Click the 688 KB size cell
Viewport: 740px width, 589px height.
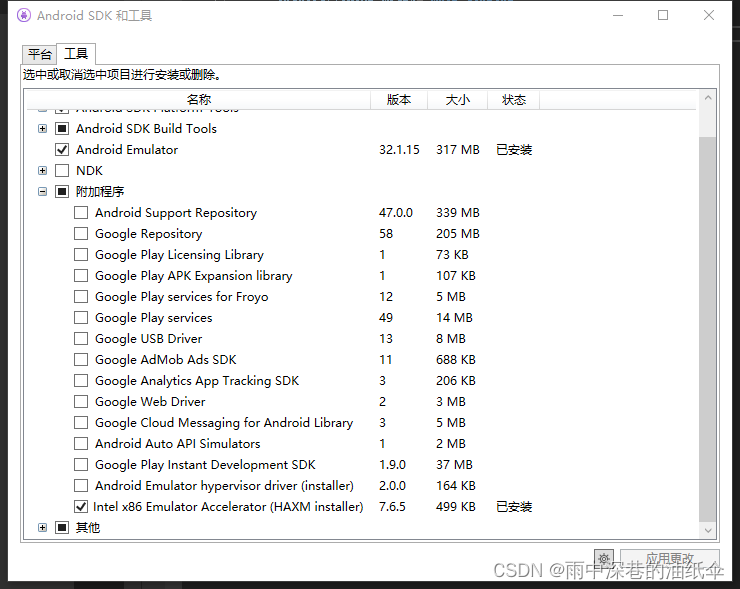pyautogui.click(x=456, y=360)
